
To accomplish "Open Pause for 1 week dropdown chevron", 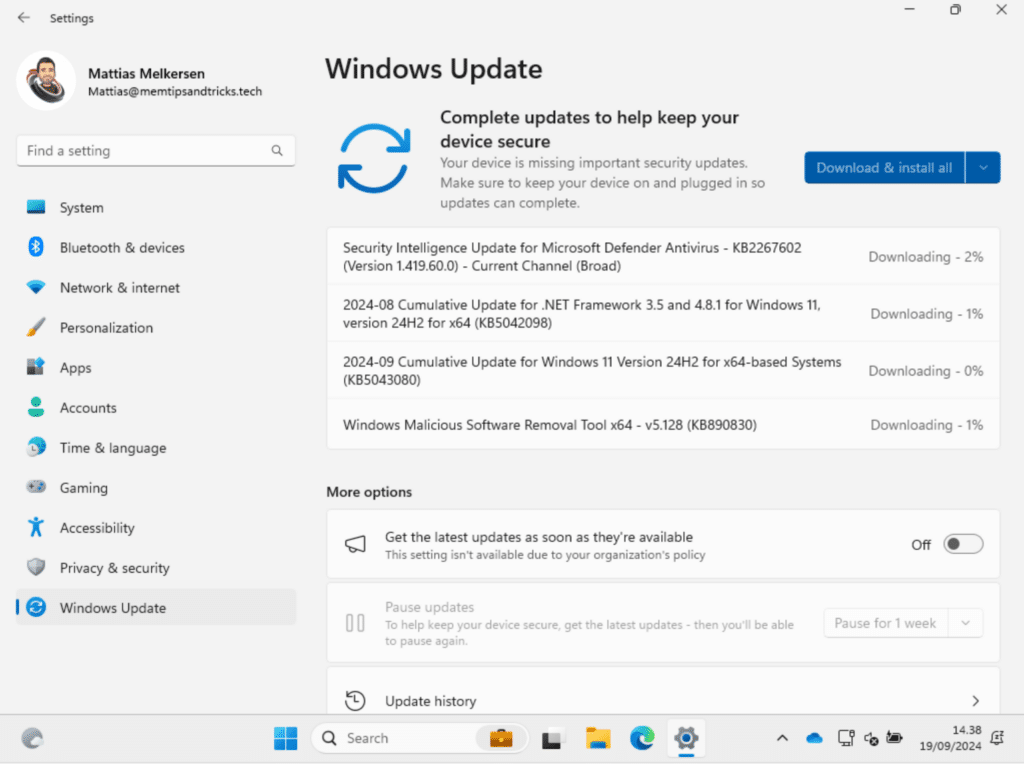I will click(x=965, y=623).
